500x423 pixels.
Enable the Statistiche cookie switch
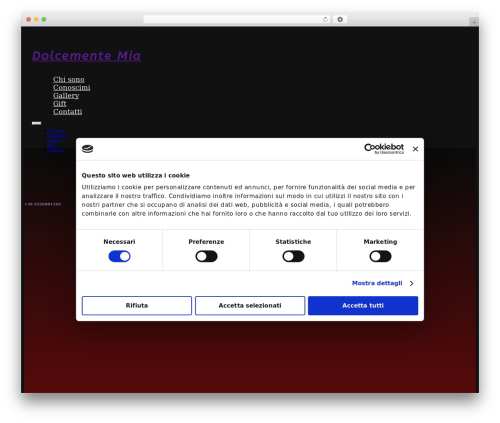293,256
